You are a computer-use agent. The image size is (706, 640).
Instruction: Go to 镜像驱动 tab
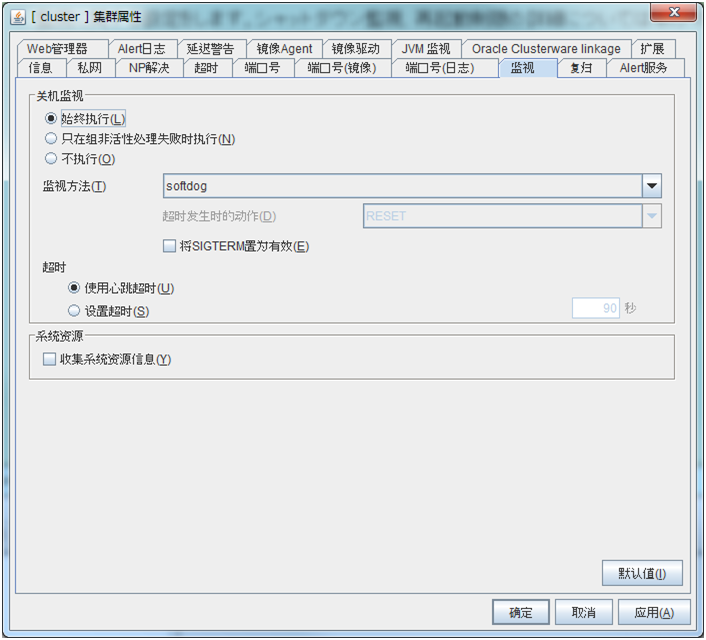pos(356,49)
